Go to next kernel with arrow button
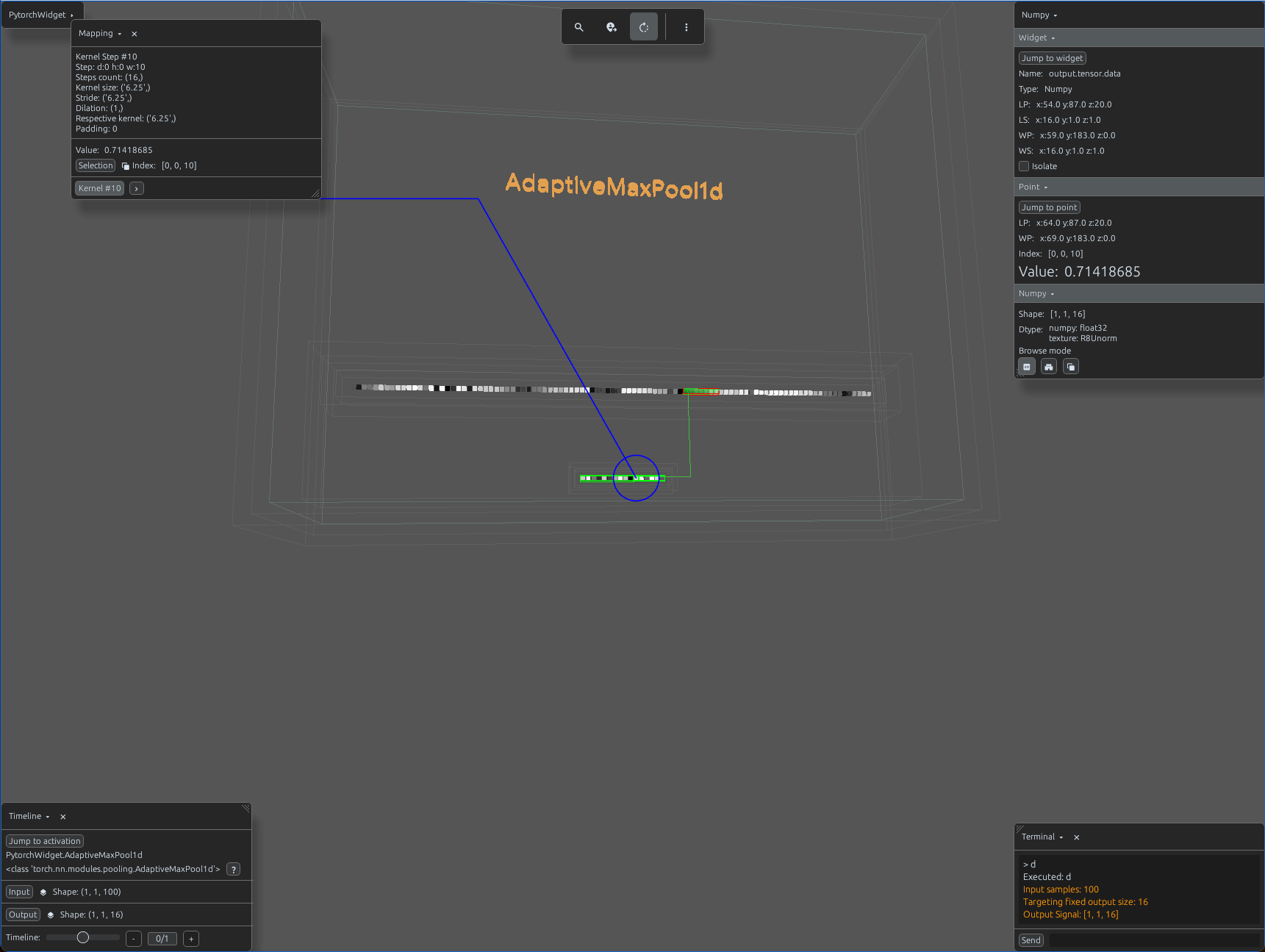Image resolution: width=1265 pixels, height=952 pixels. 137,189
